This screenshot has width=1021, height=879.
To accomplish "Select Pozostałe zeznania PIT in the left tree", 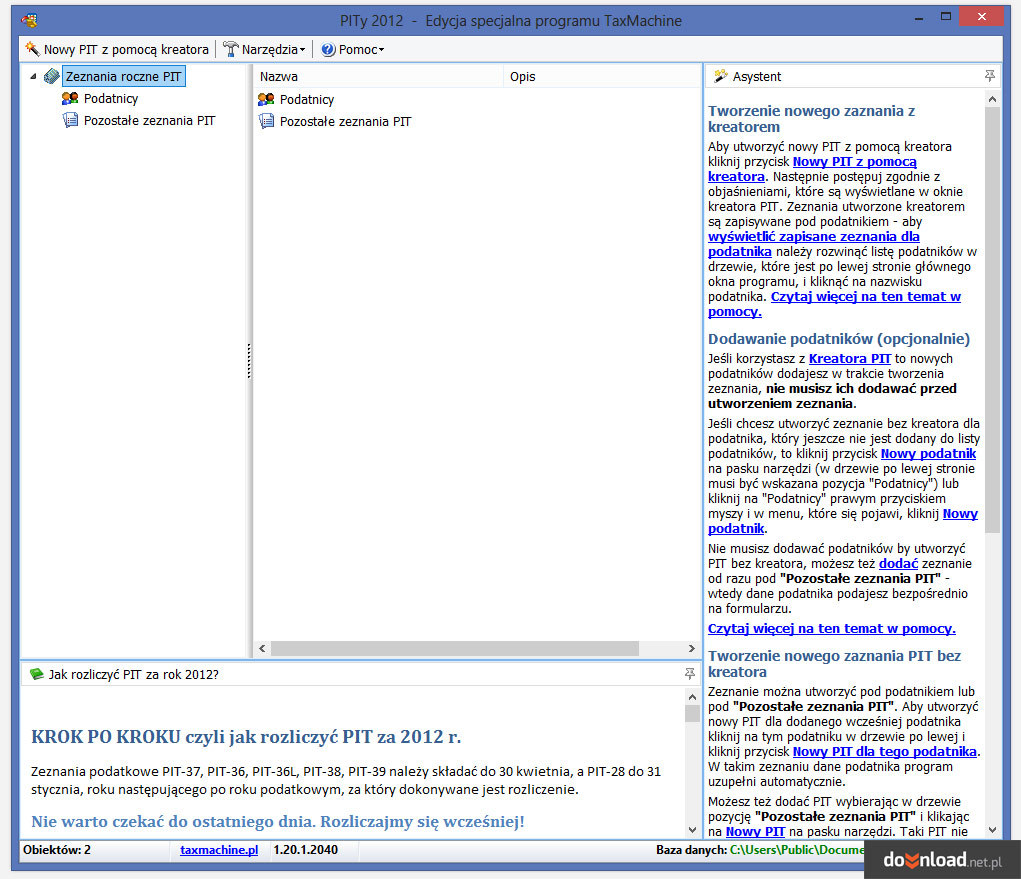I will pos(149,120).
